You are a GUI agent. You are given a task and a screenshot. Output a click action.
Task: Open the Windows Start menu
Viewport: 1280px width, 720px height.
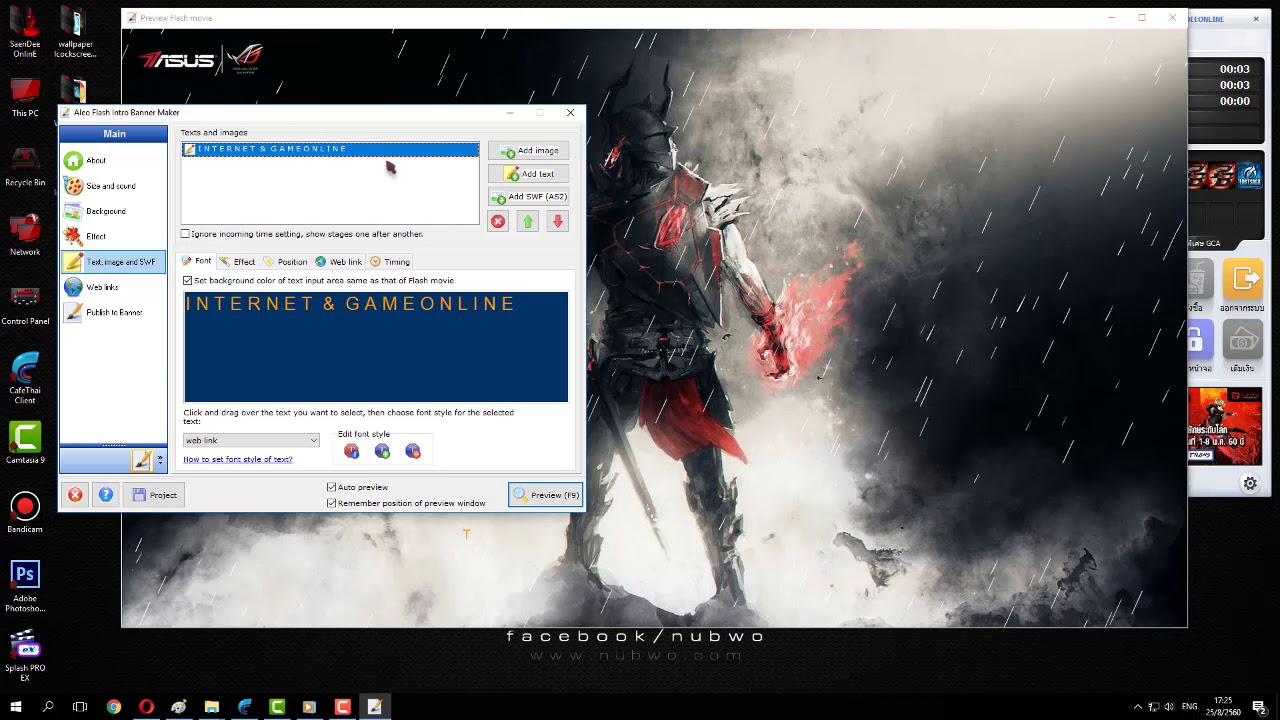point(15,707)
